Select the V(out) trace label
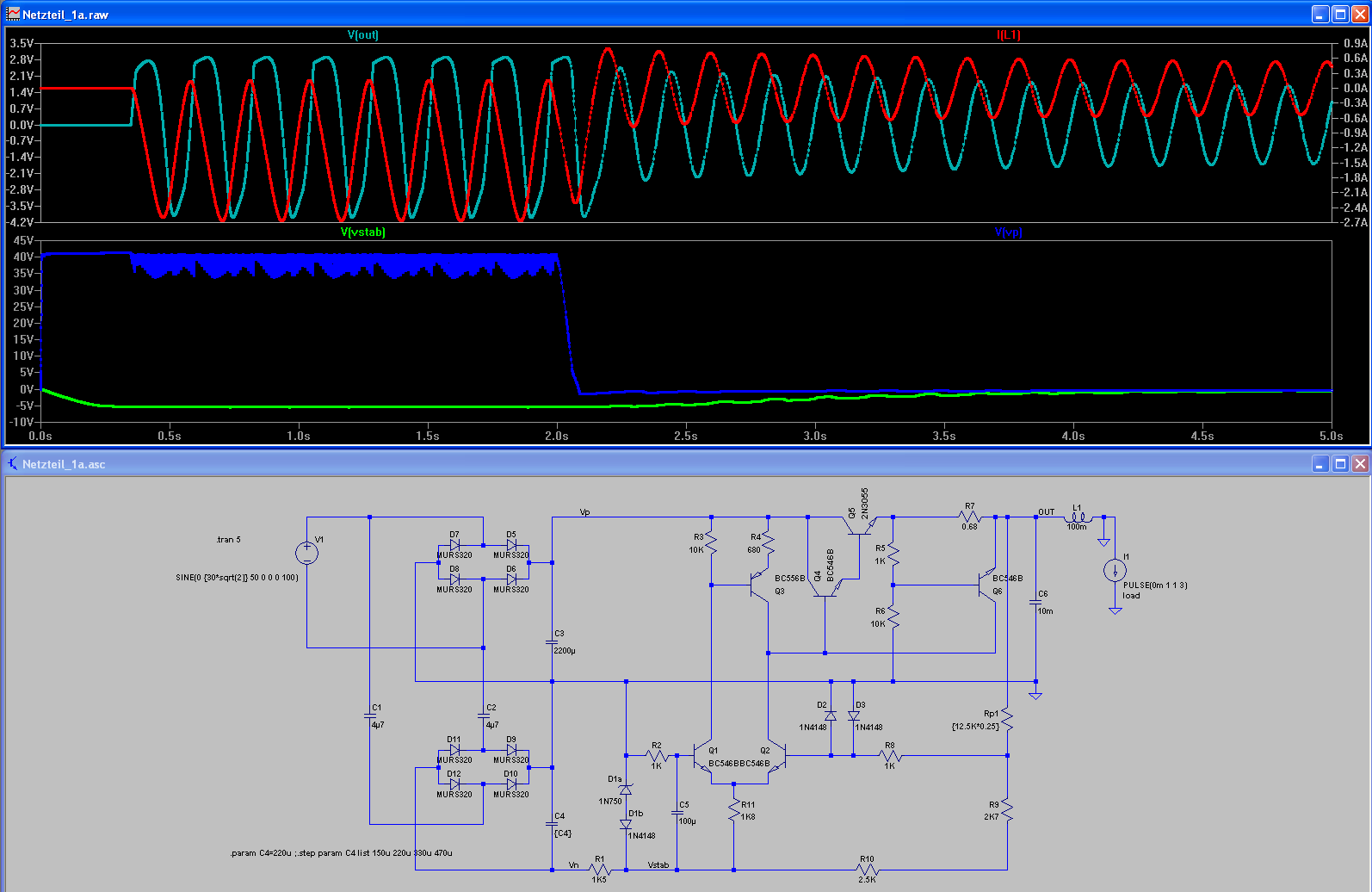This screenshot has width=1372, height=892. (x=362, y=34)
